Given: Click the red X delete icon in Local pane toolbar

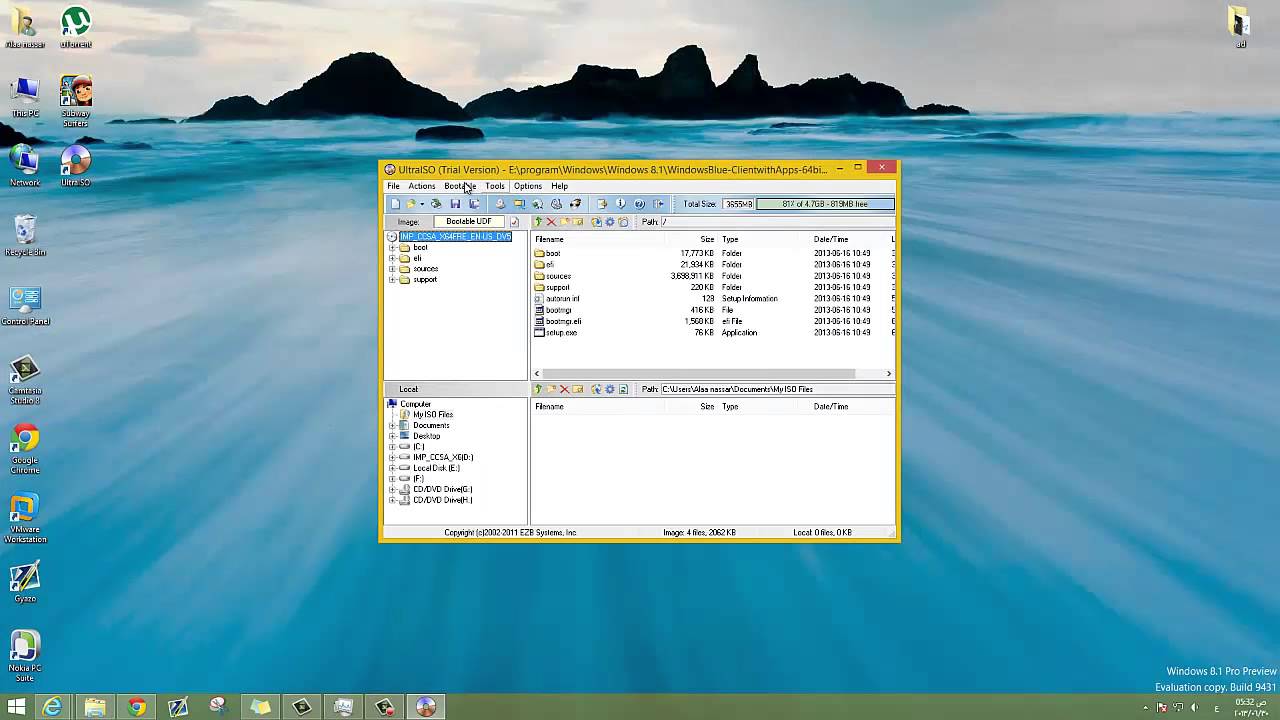Looking at the screenshot, I should [x=564, y=389].
